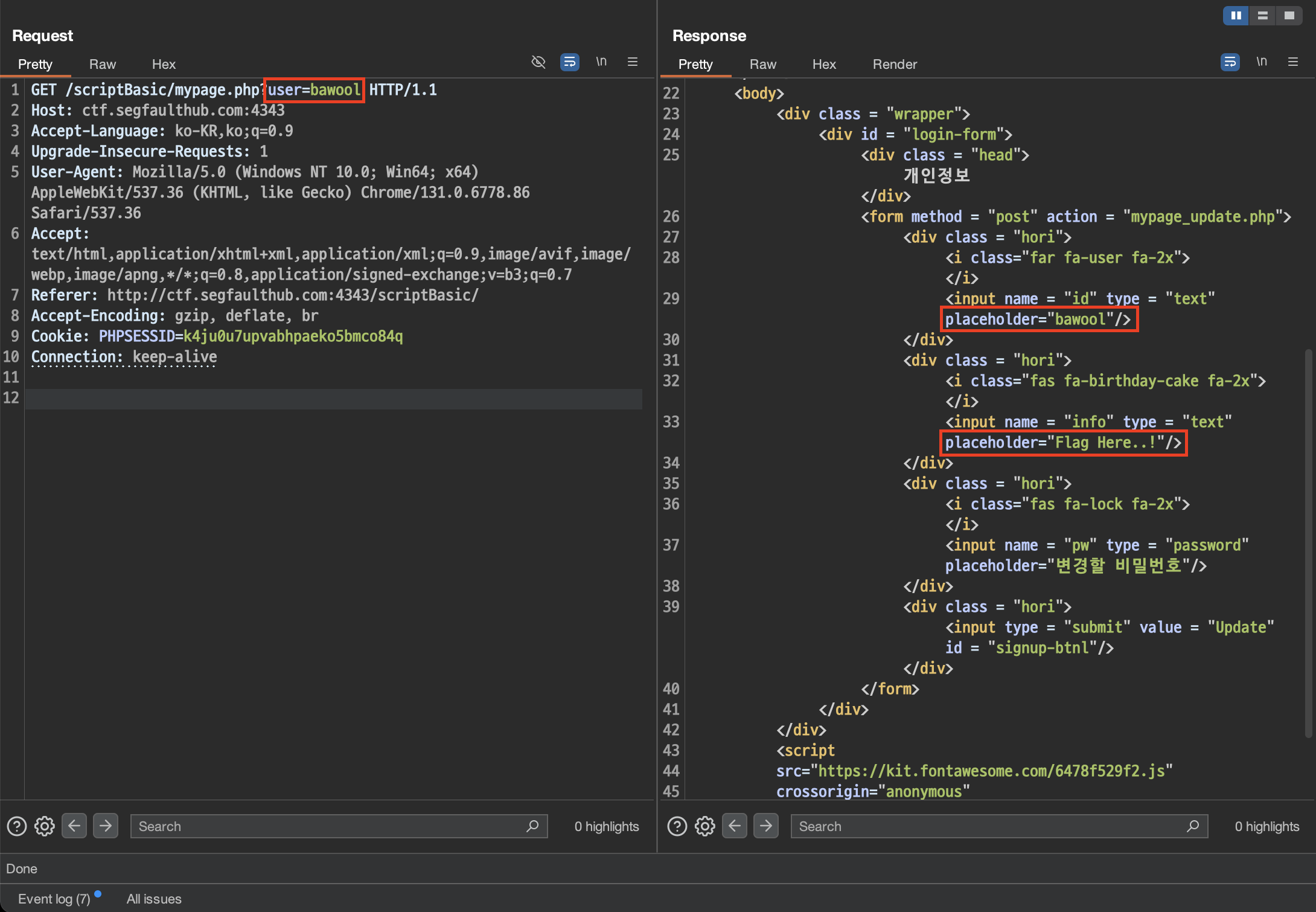Select combined tabbed layout icon
The height and width of the screenshot is (912, 1316).
pyautogui.click(x=1289, y=16)
